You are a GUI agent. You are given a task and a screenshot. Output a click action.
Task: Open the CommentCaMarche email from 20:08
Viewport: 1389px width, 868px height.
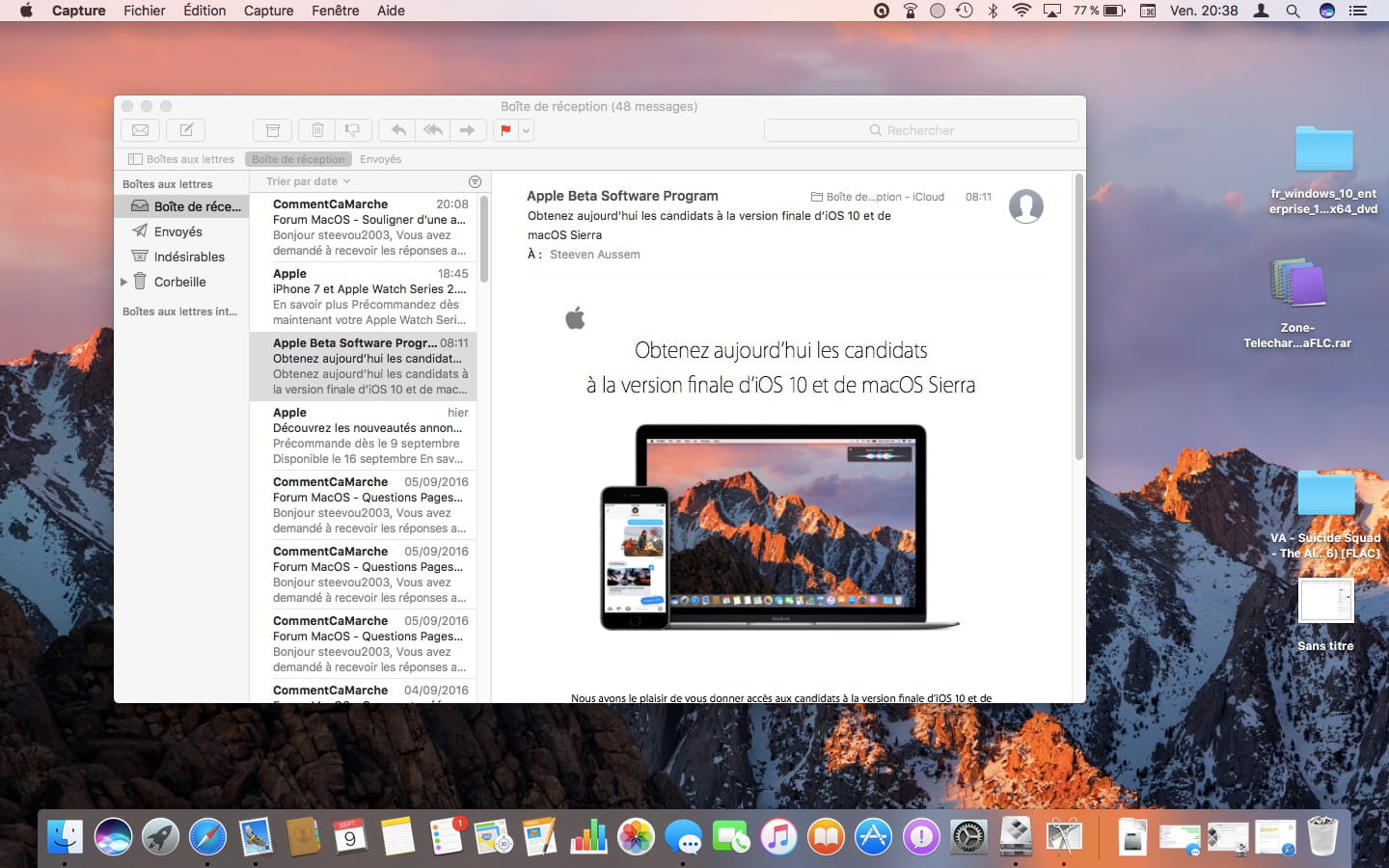364,228
